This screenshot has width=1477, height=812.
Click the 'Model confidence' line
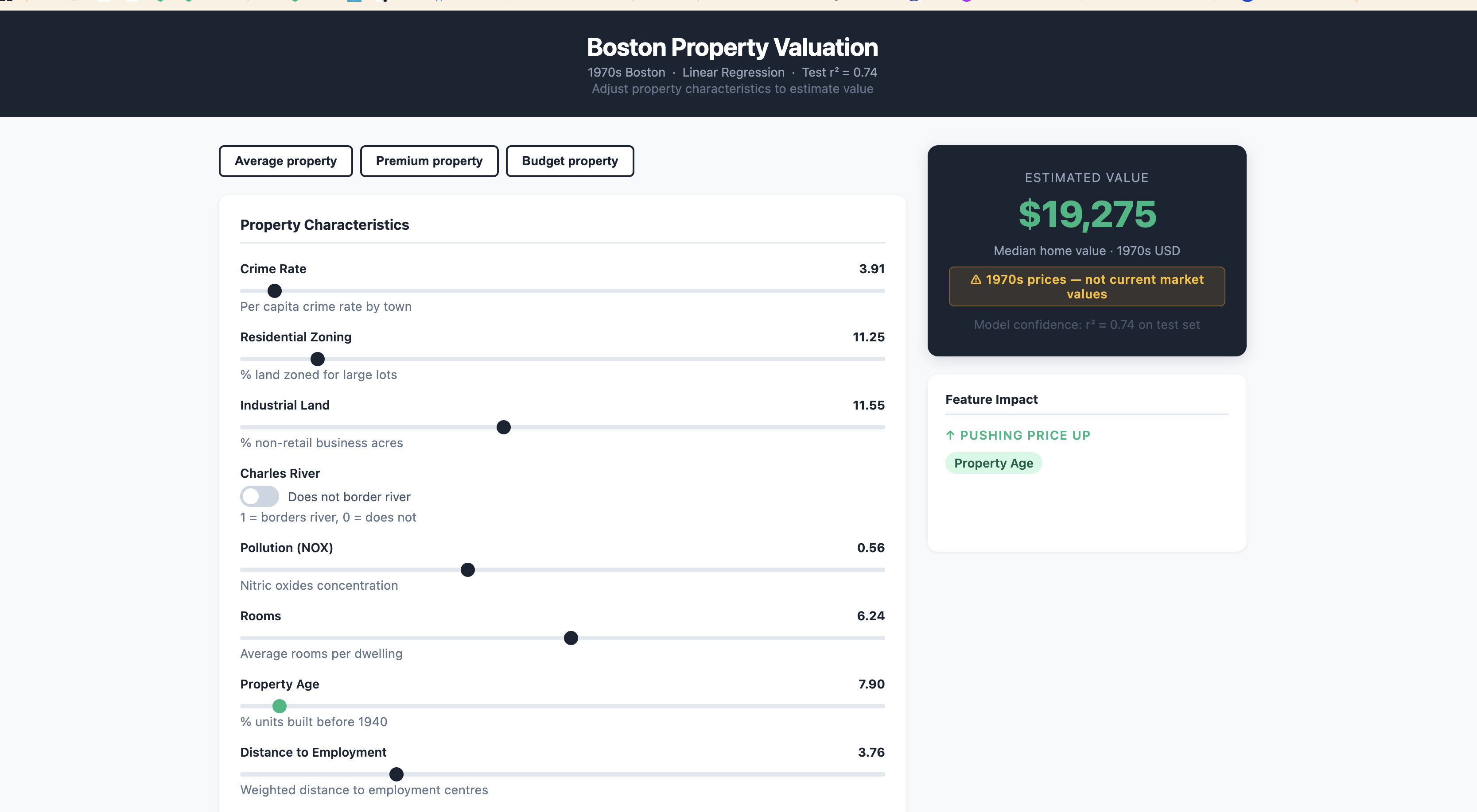click(x=1087, y=325)
